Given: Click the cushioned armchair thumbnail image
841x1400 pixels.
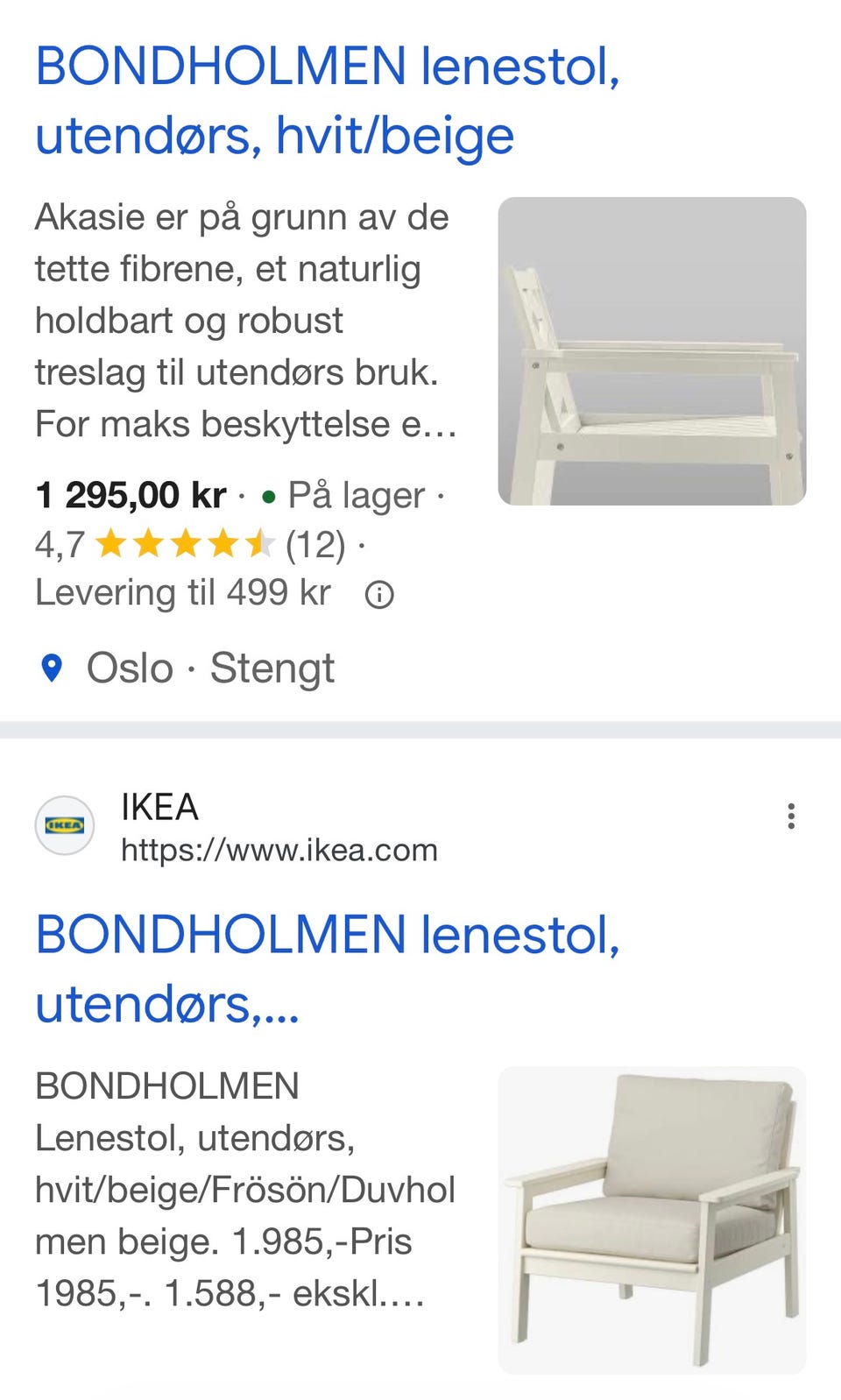Looking at the screenshot, I should [652, 1220].
